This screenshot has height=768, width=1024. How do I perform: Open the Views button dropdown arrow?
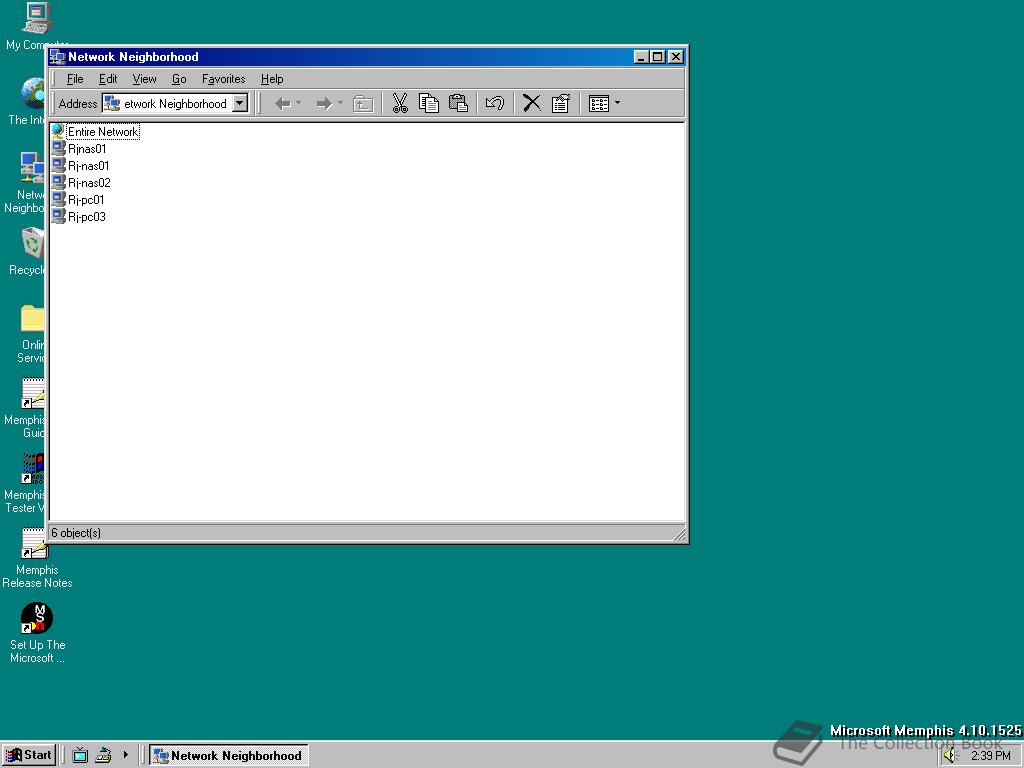(617, 103)
